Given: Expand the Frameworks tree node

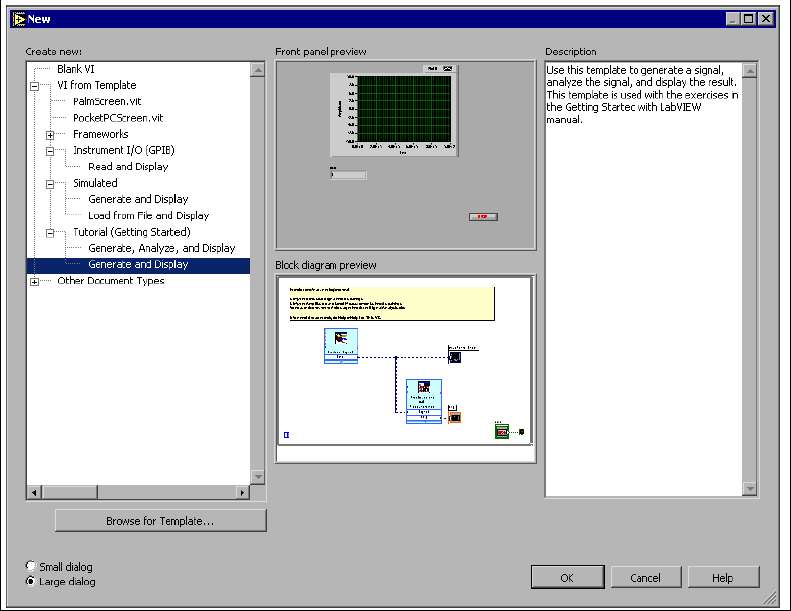Looking at the screenshot, I should (50, 135).
